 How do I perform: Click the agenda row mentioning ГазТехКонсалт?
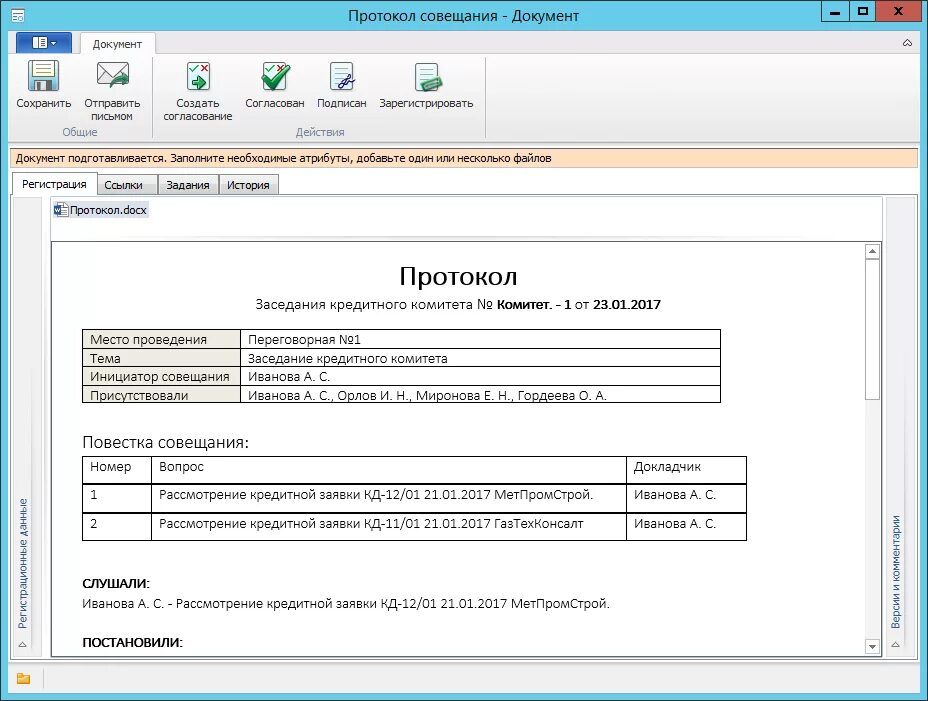(414, 526)
